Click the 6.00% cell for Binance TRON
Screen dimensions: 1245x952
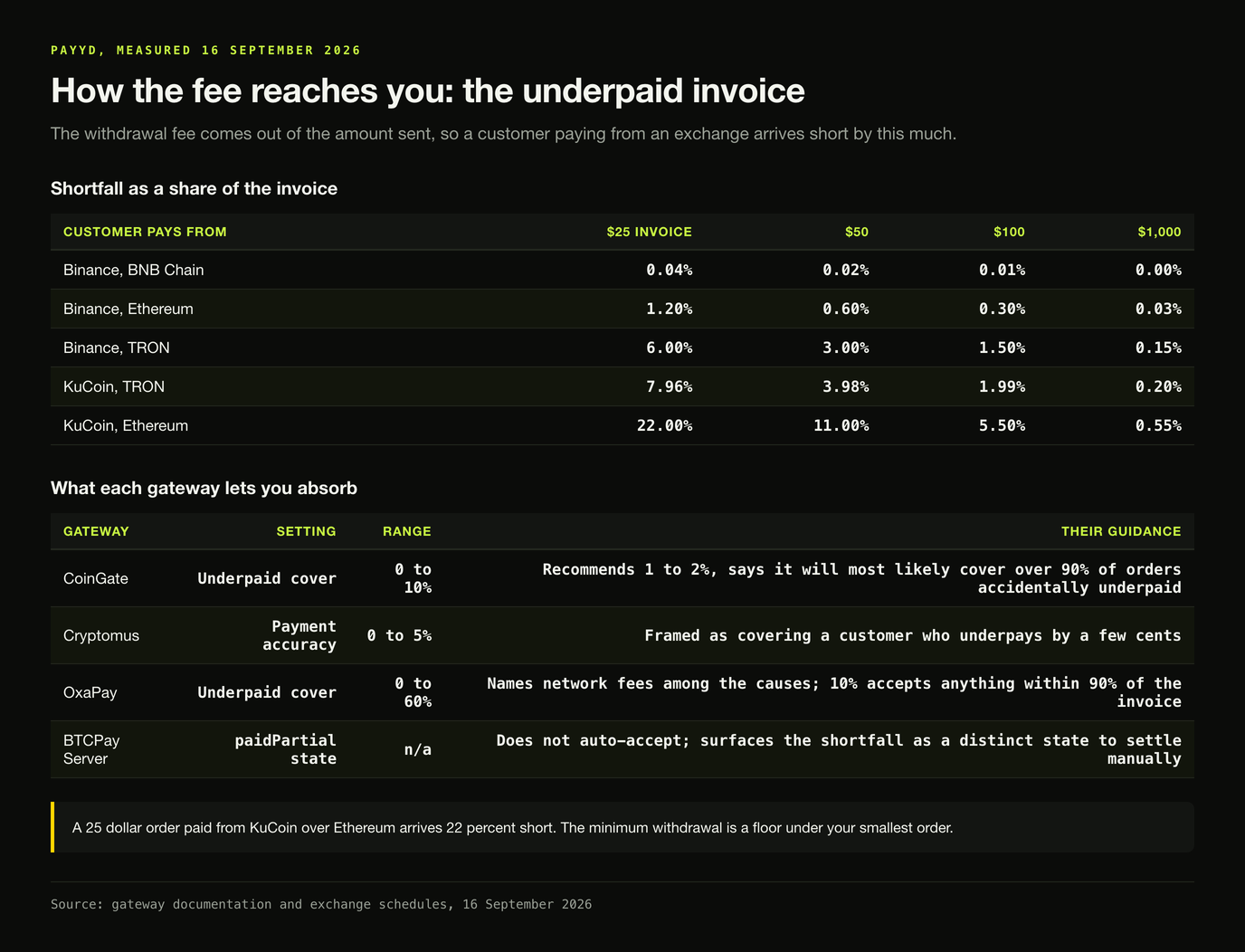(x=669, y=347)
